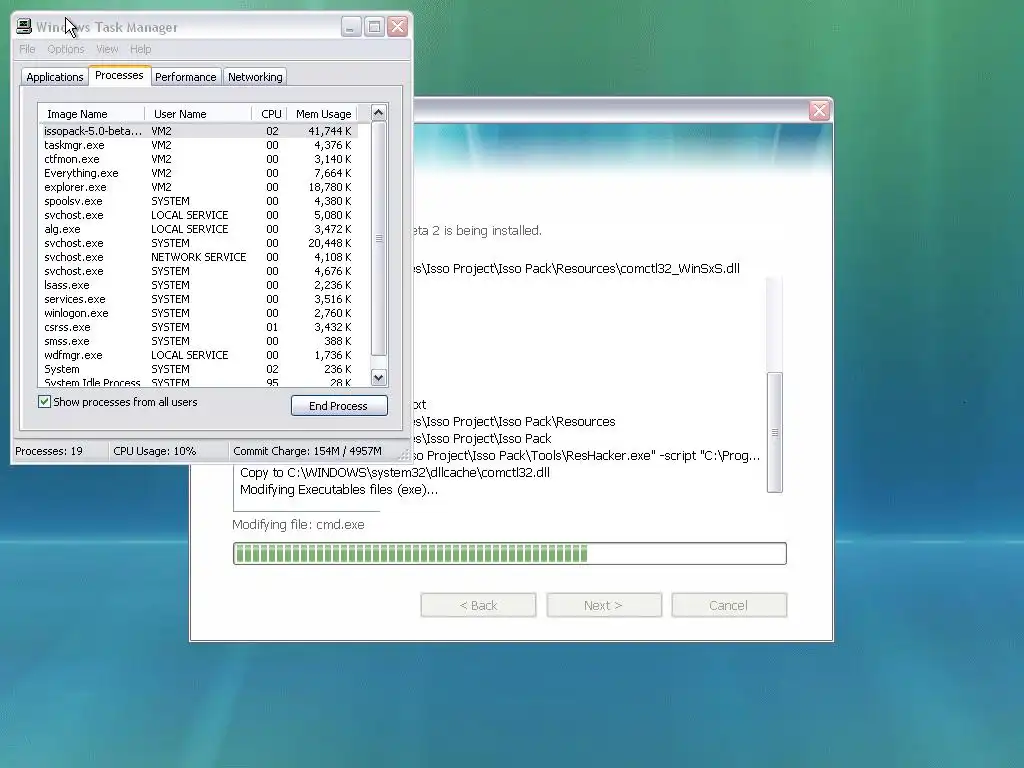Viewport: 1024px width, 768px height.
Task: Click the 'Modifying Executables files (exe)...' log line
Action: 339,490
